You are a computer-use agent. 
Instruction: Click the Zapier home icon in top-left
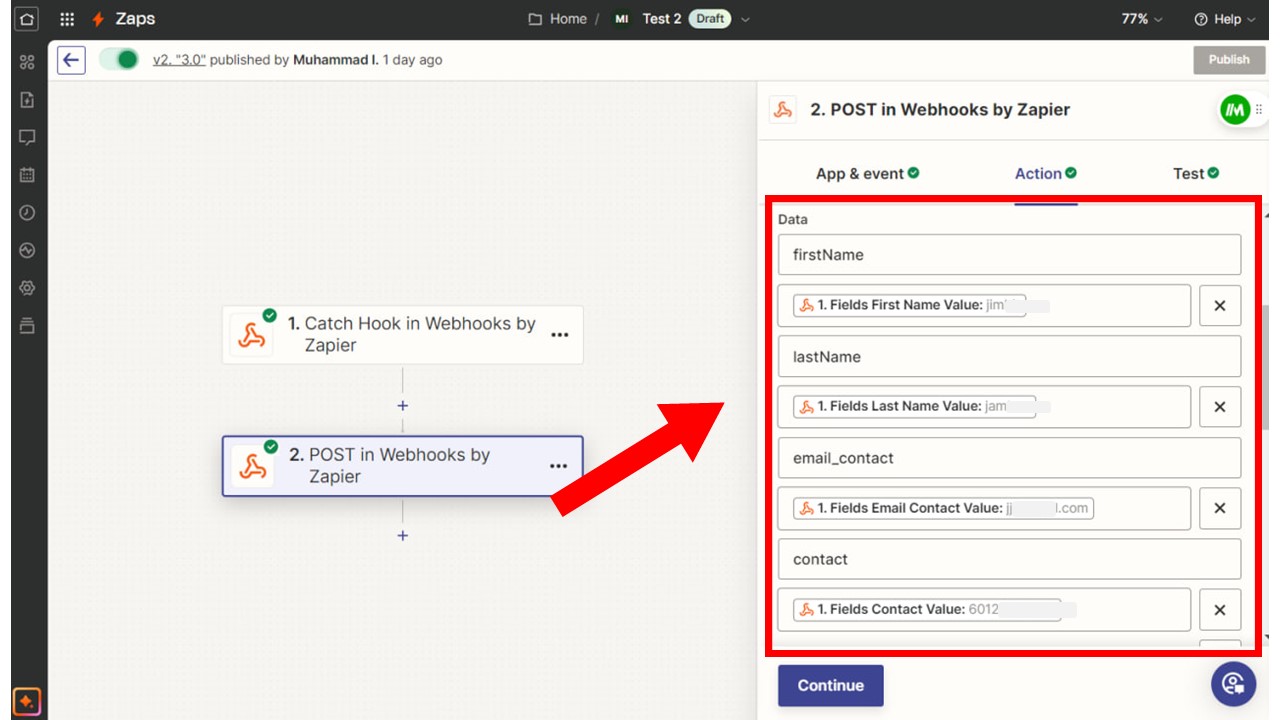27,19
